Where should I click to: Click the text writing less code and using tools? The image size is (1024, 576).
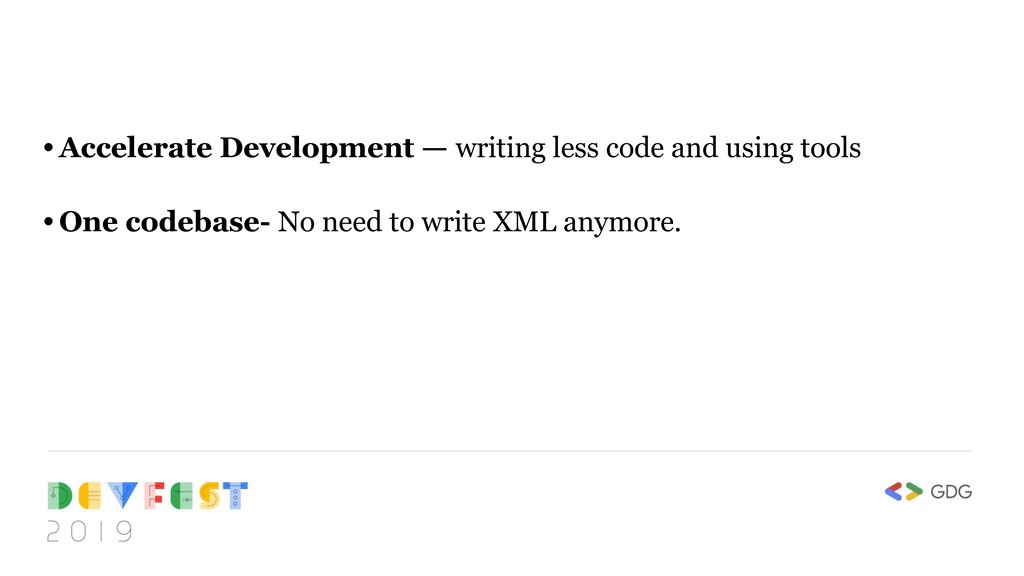658,148
